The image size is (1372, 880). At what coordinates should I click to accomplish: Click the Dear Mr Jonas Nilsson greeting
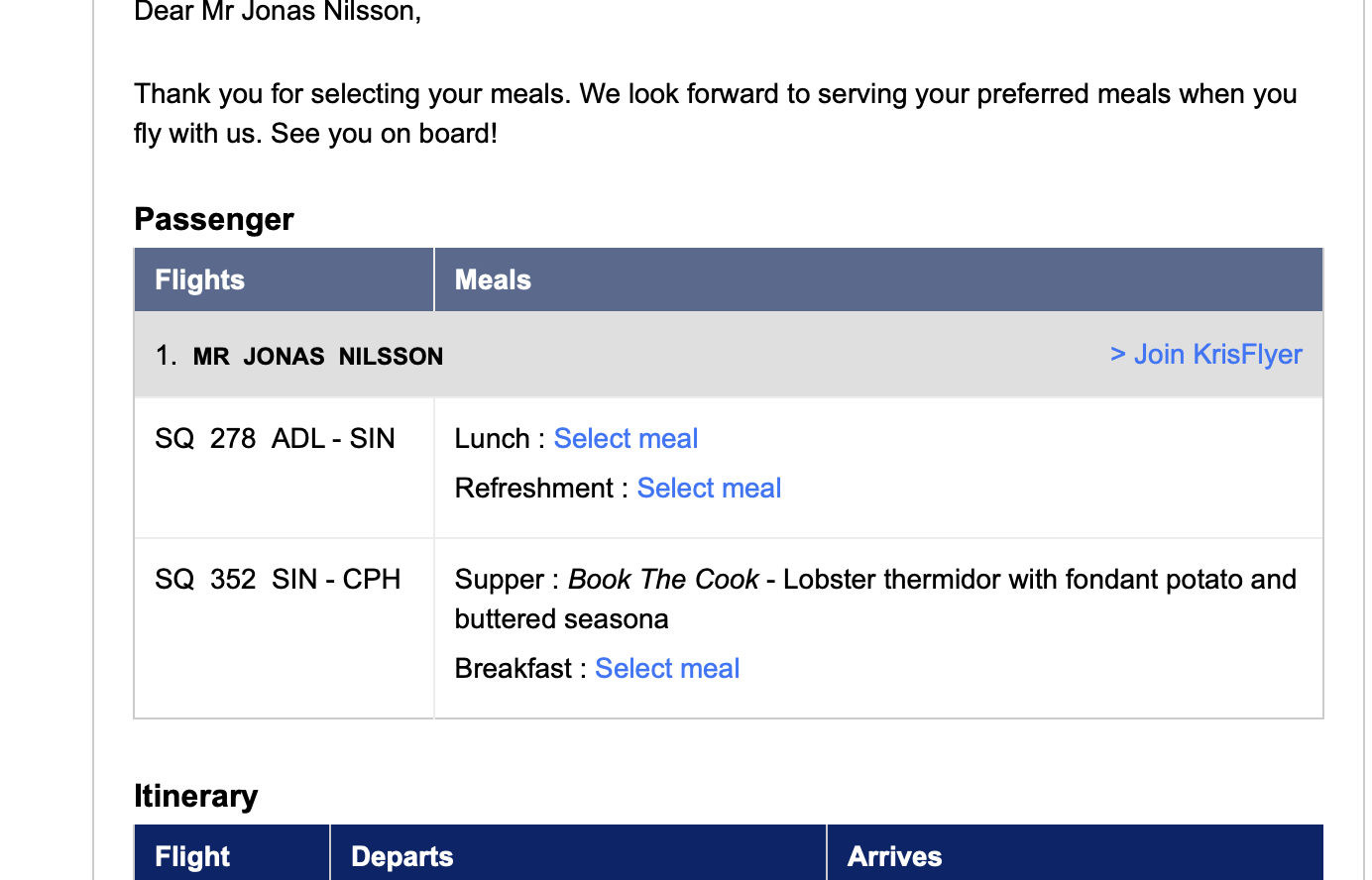tap(278, 12)
